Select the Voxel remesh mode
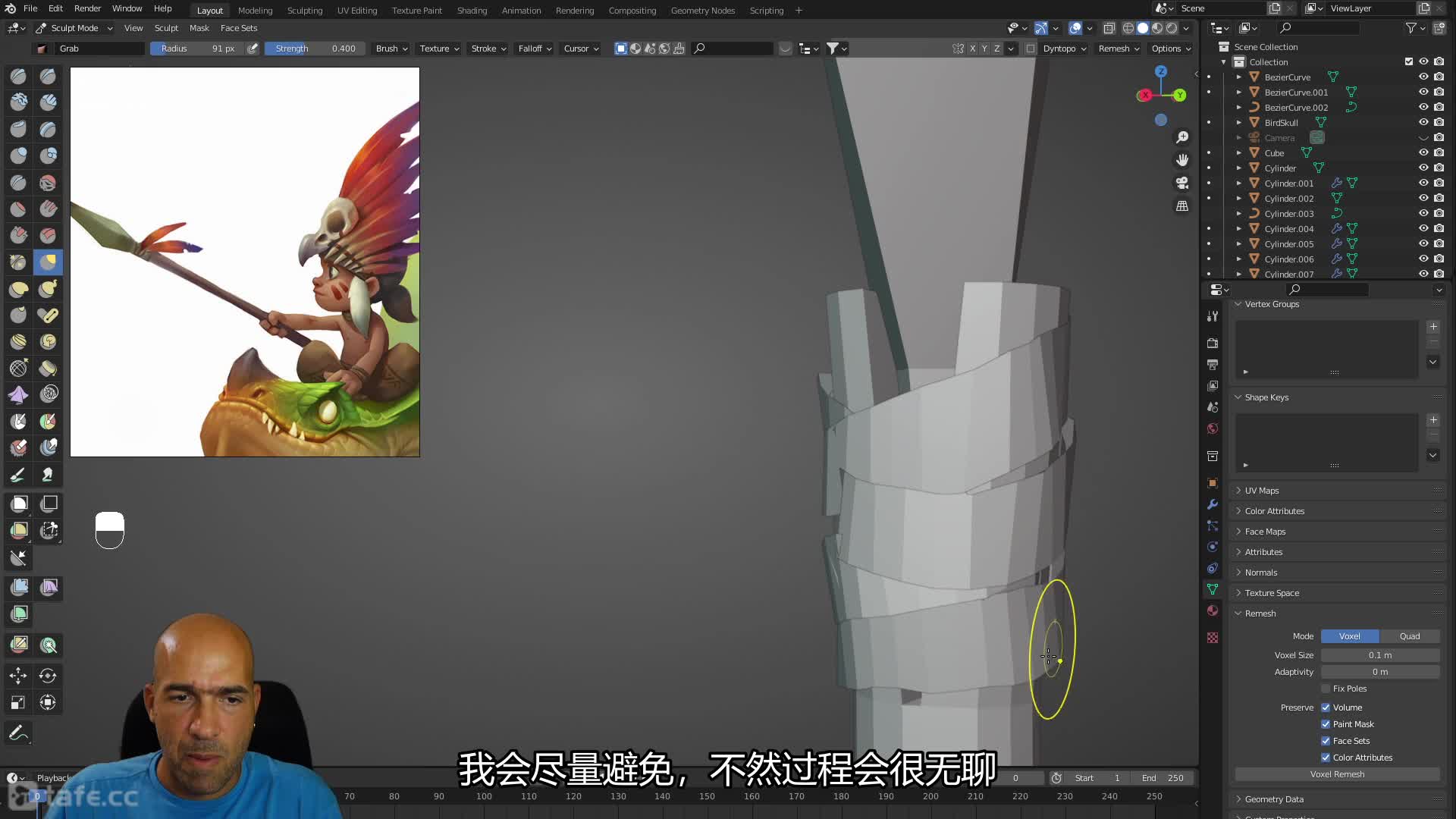 1350,636
